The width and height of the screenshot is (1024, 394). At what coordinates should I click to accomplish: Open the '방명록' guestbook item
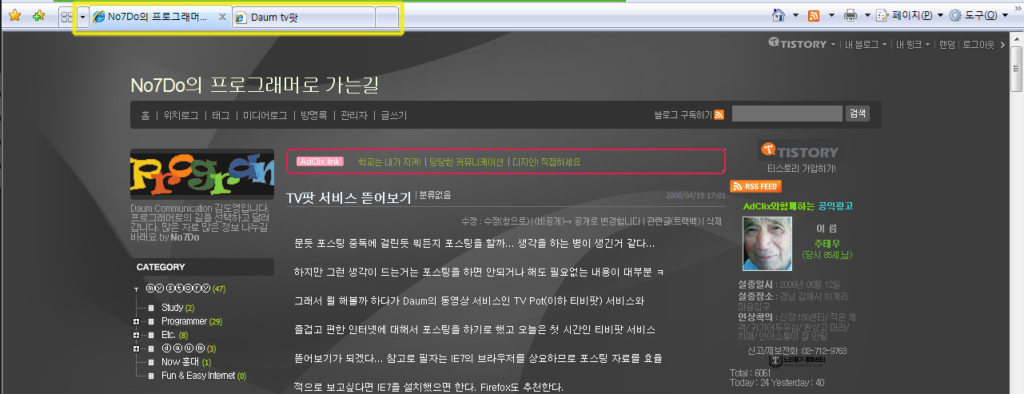[x=313, y=115]
